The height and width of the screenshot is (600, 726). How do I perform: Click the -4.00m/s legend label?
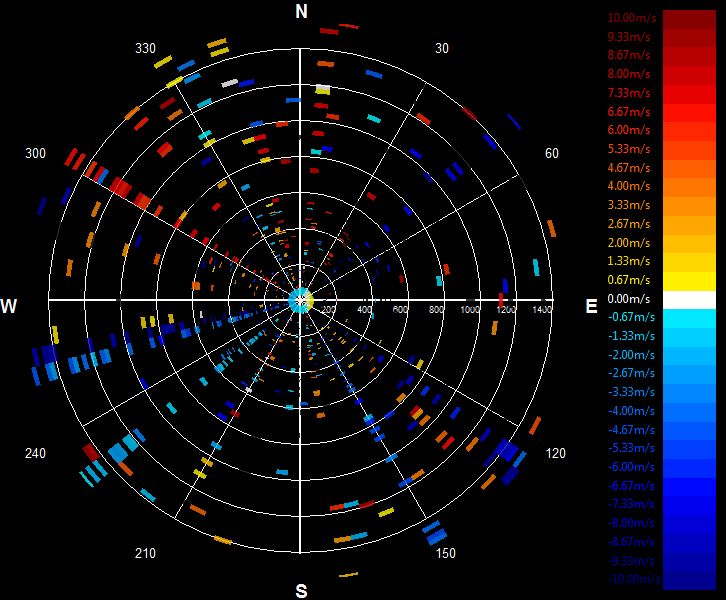[632, 411]
